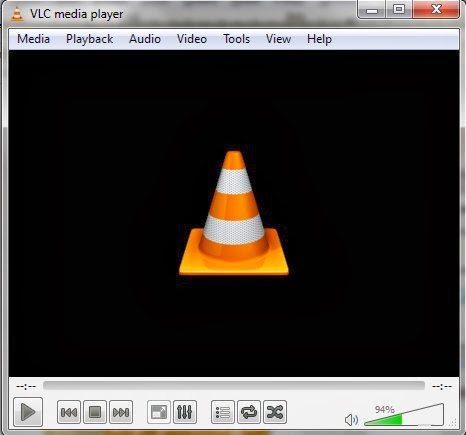This screenshot has width=466, height=435.
Task: Adjust the 94% volume slider
Action: click(x=404, y=415)
